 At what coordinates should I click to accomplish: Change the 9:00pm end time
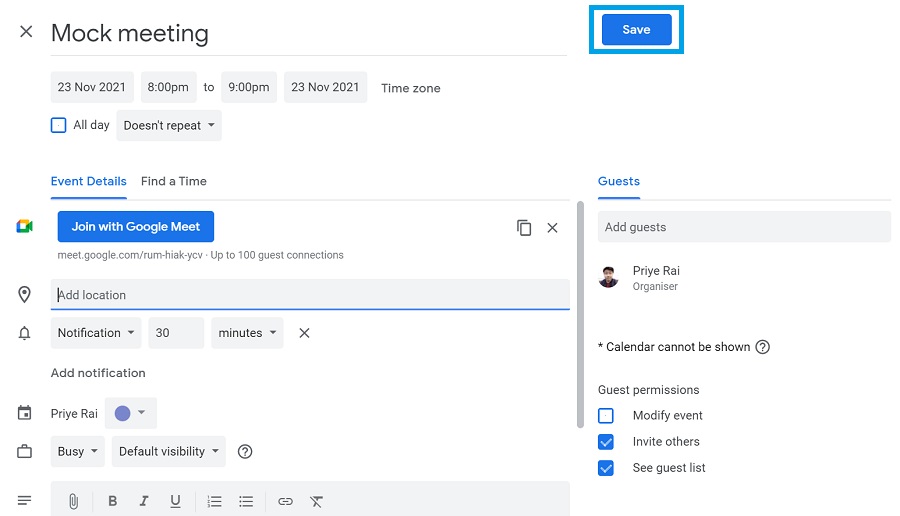(x=249, y=87)
